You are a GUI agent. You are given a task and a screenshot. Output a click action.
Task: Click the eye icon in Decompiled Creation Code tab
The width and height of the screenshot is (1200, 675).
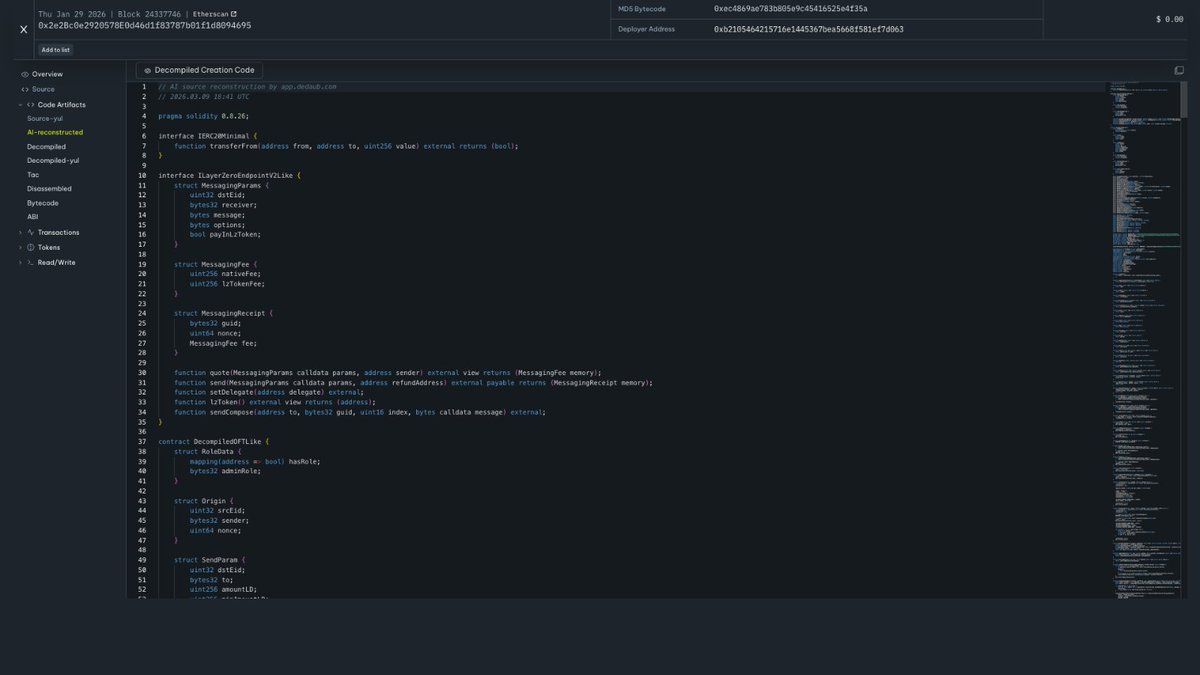[148, 71]
